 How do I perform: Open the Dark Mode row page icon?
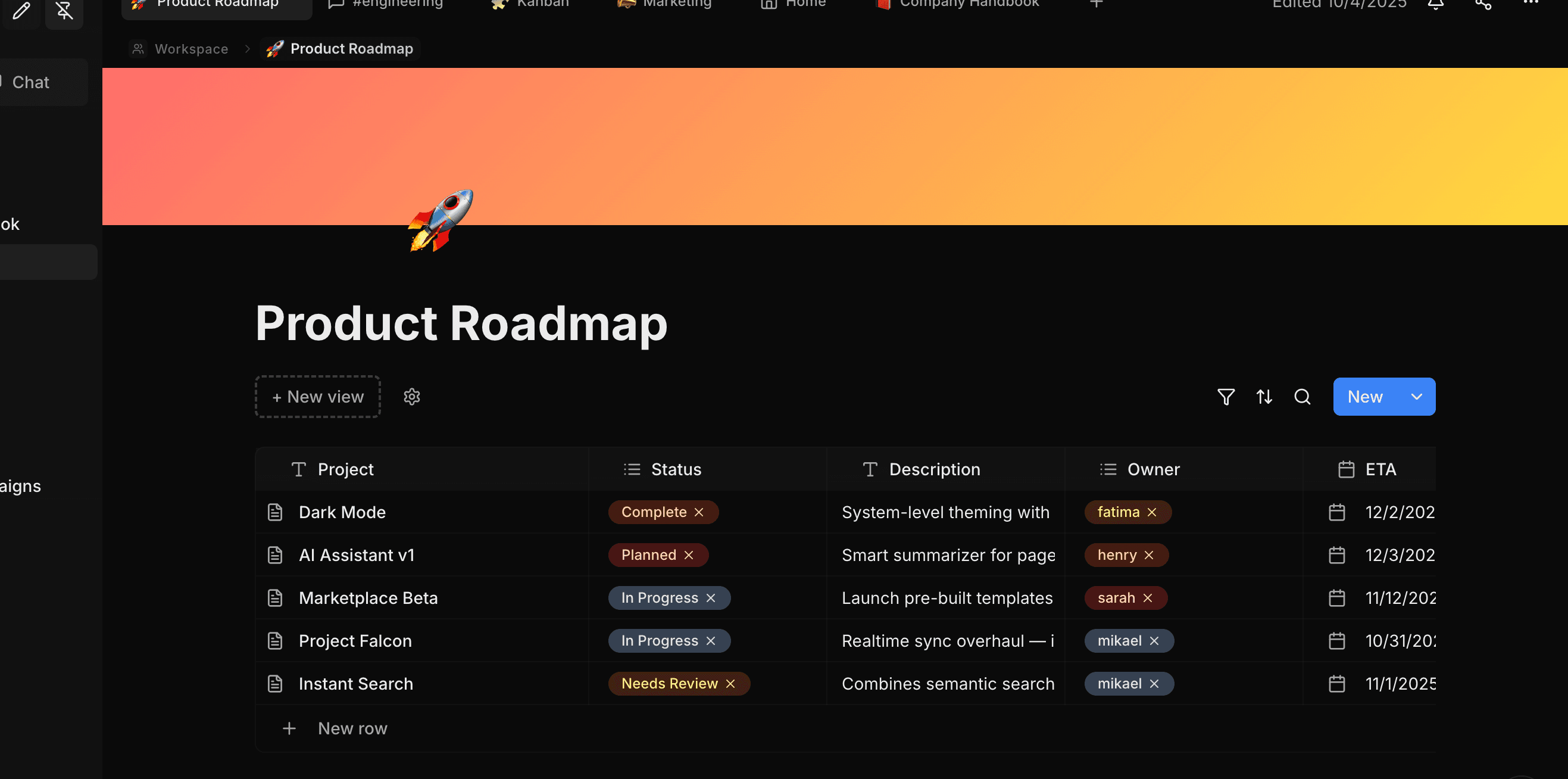click(275, 512)
